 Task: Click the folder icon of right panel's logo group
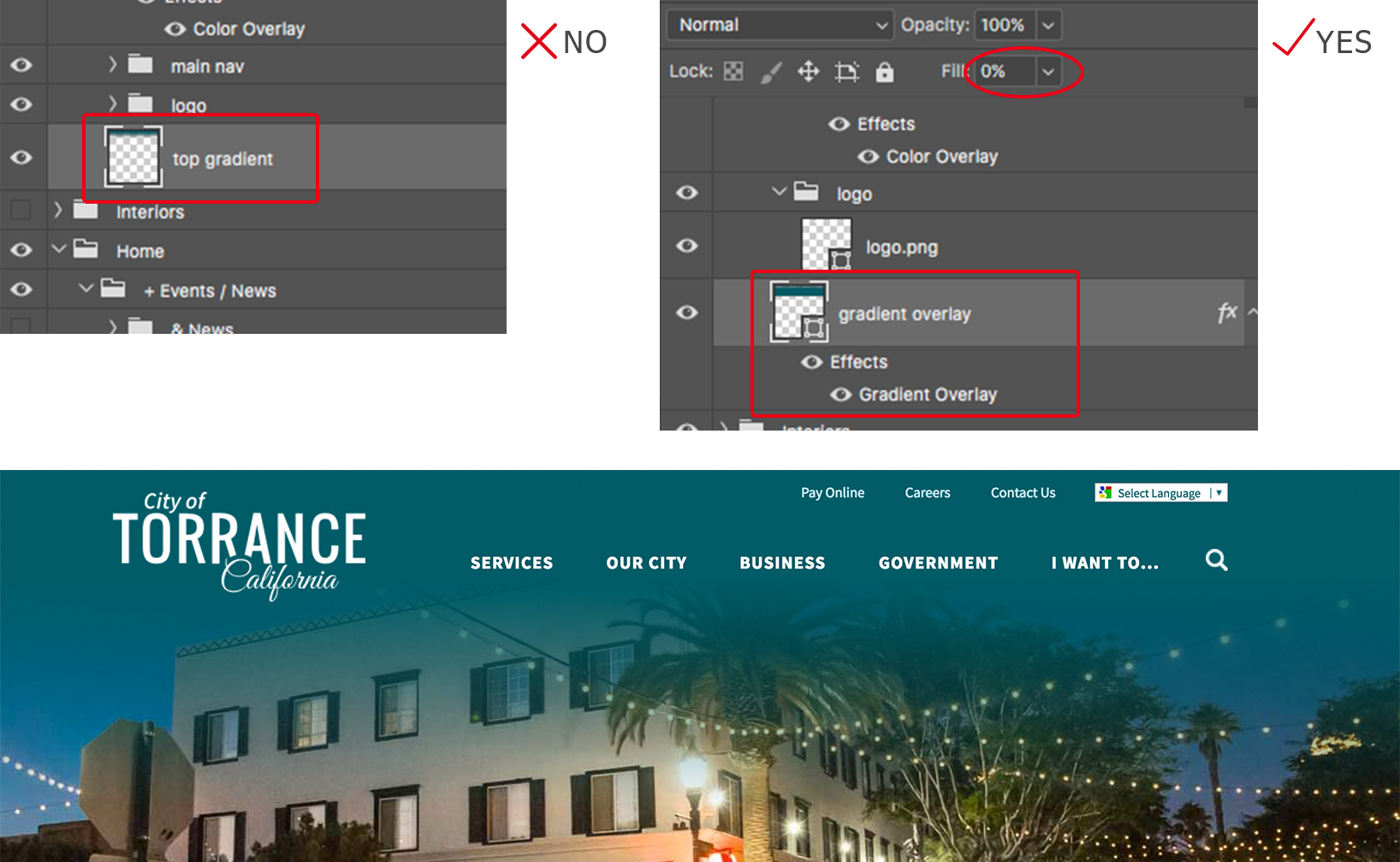pos(806,191)
